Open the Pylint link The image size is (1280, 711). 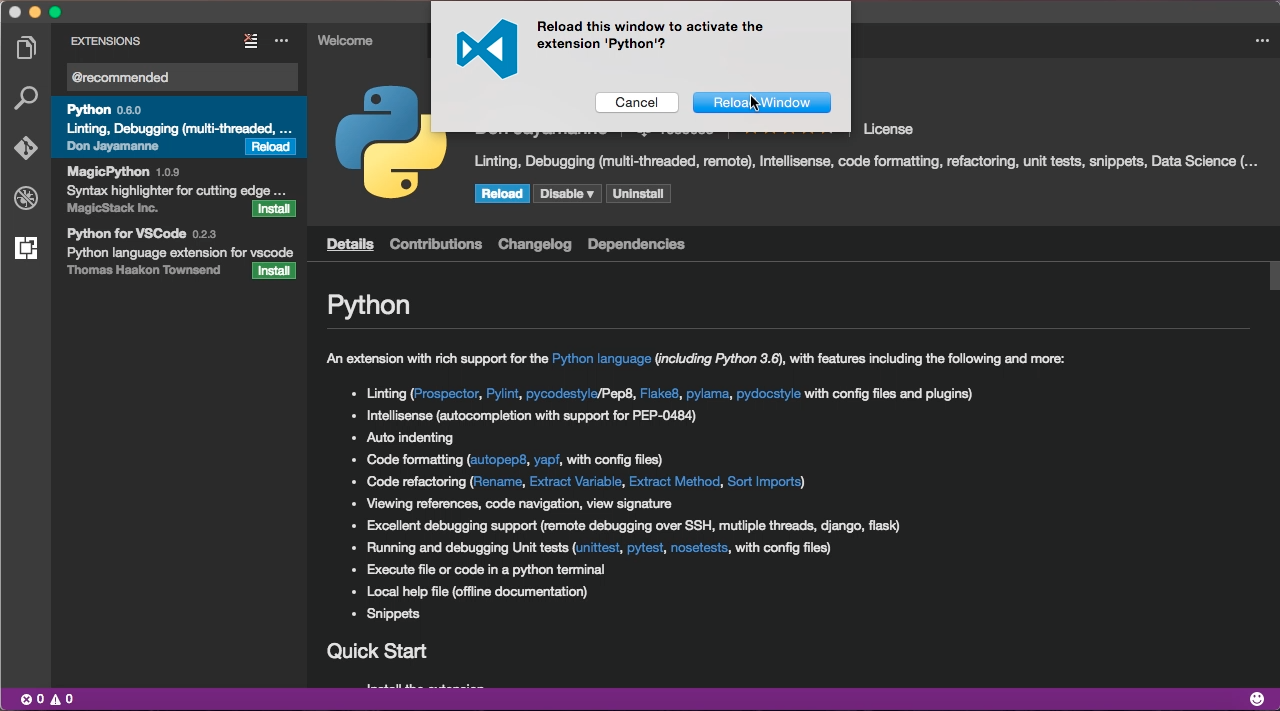(502, 394)
